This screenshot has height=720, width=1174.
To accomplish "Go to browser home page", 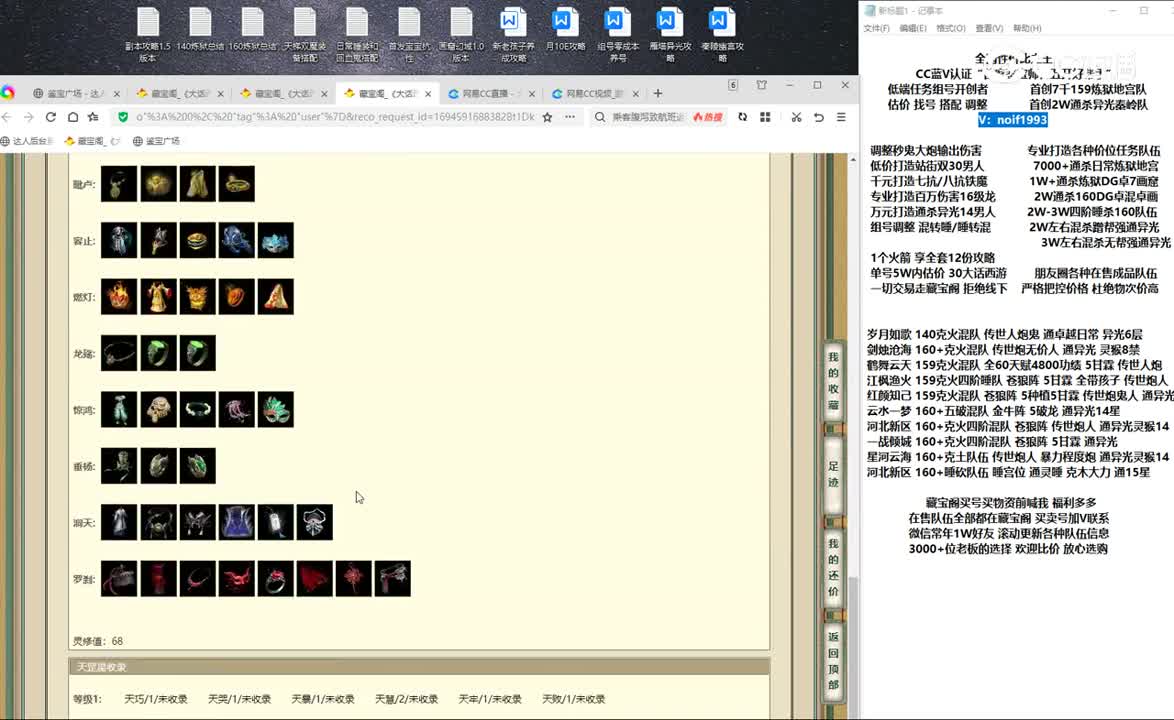I will [x=73, y=117].
